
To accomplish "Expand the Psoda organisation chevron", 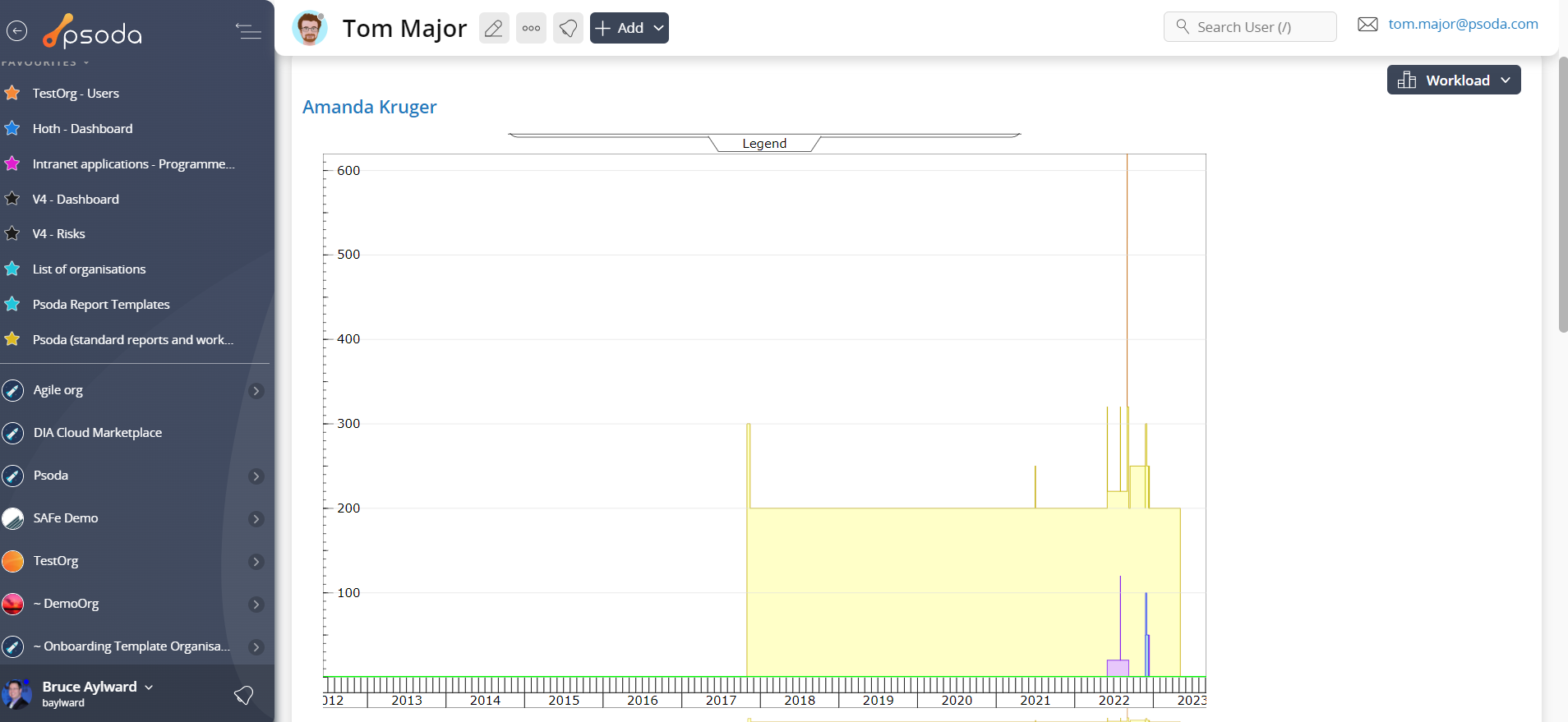I will pos(256,476).
